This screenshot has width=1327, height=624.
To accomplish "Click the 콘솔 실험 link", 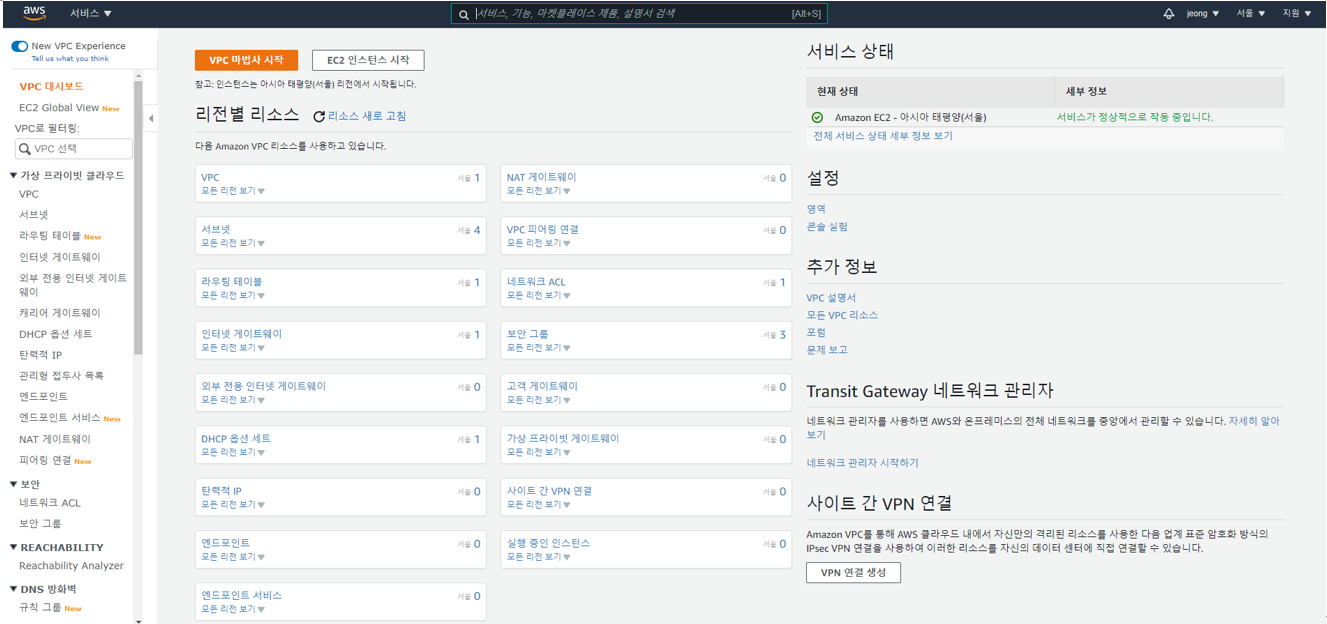I will (827, 227).
